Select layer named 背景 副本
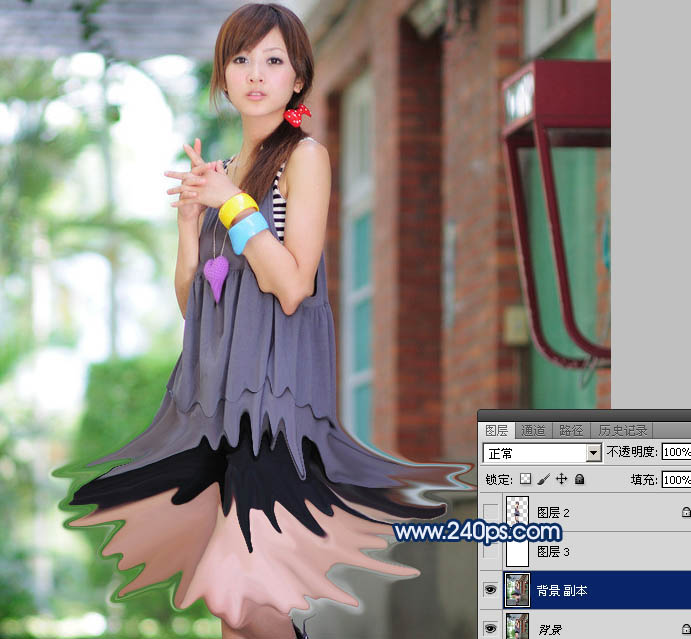This screenshot has width=691, height=639. [x=562, y=591]
